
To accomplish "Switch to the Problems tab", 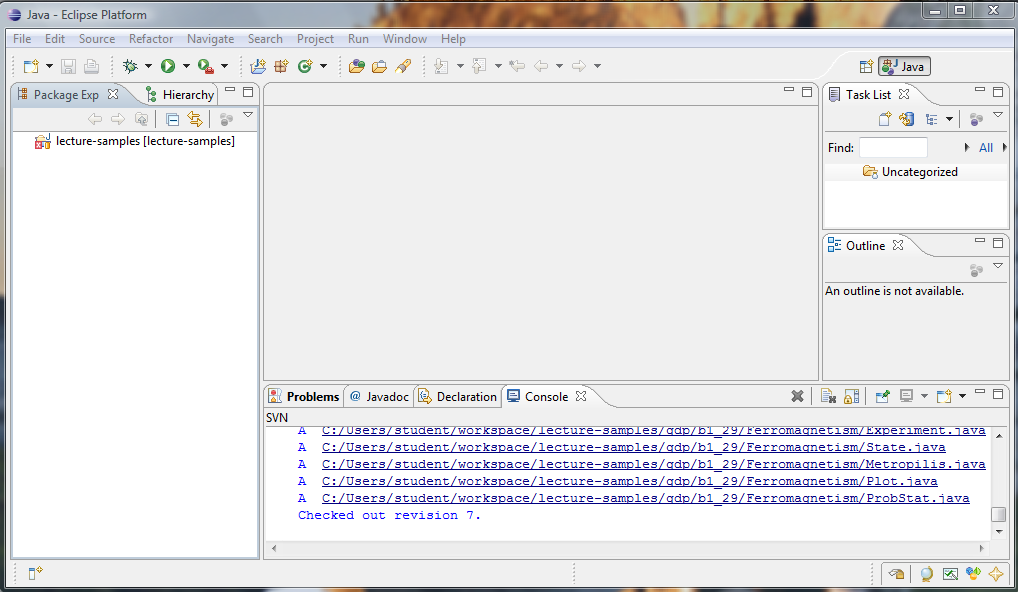I will (x=304, y=397).
